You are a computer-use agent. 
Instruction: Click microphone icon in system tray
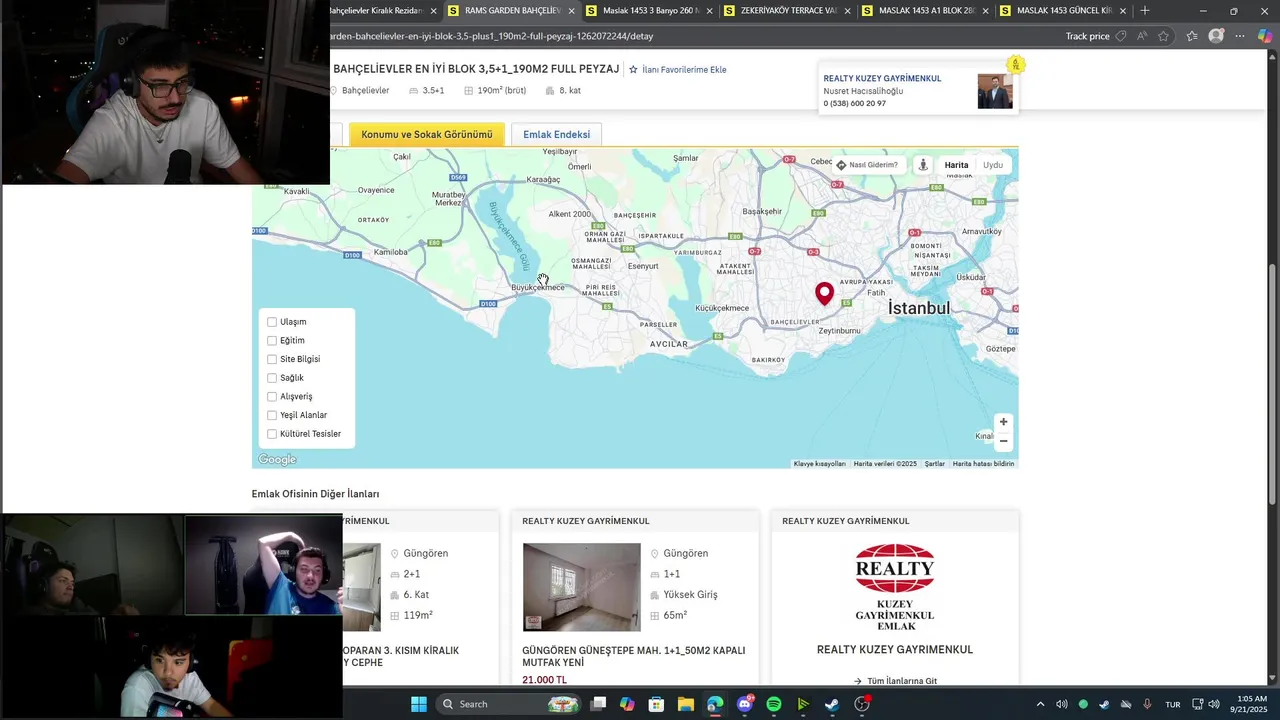[1147, 704]
